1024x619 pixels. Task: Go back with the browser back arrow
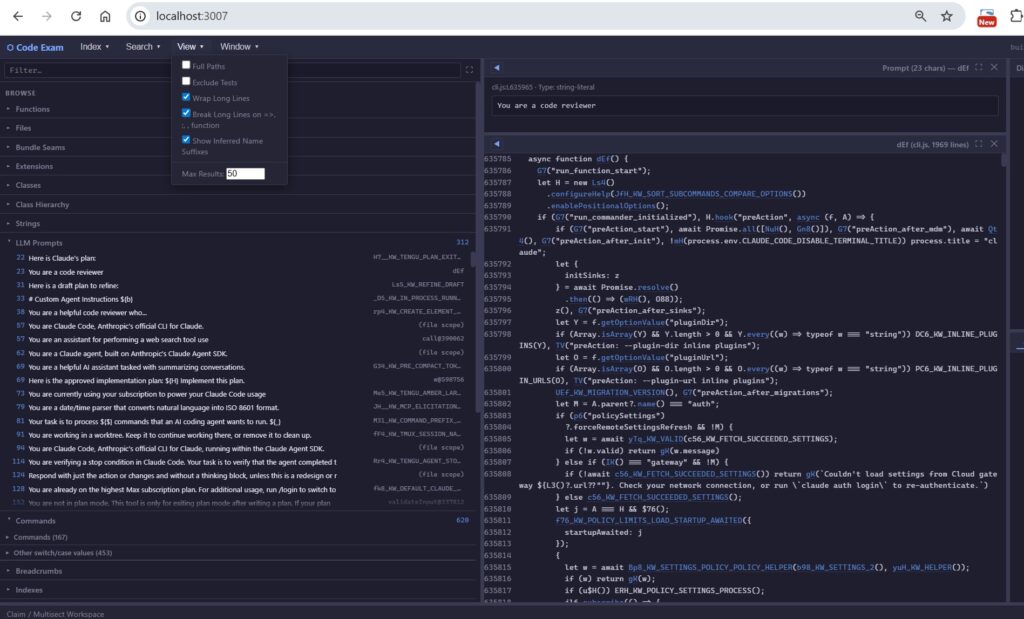[18, 16]
